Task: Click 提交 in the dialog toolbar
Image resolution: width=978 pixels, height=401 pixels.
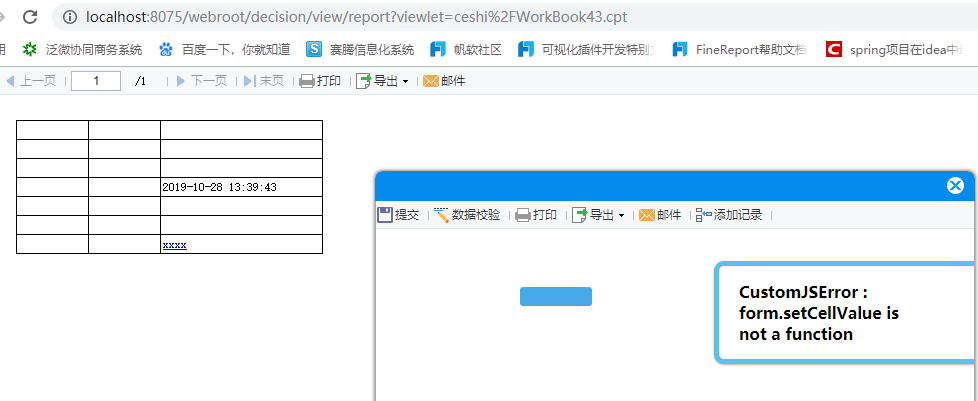Action: [x=399, y=215]
